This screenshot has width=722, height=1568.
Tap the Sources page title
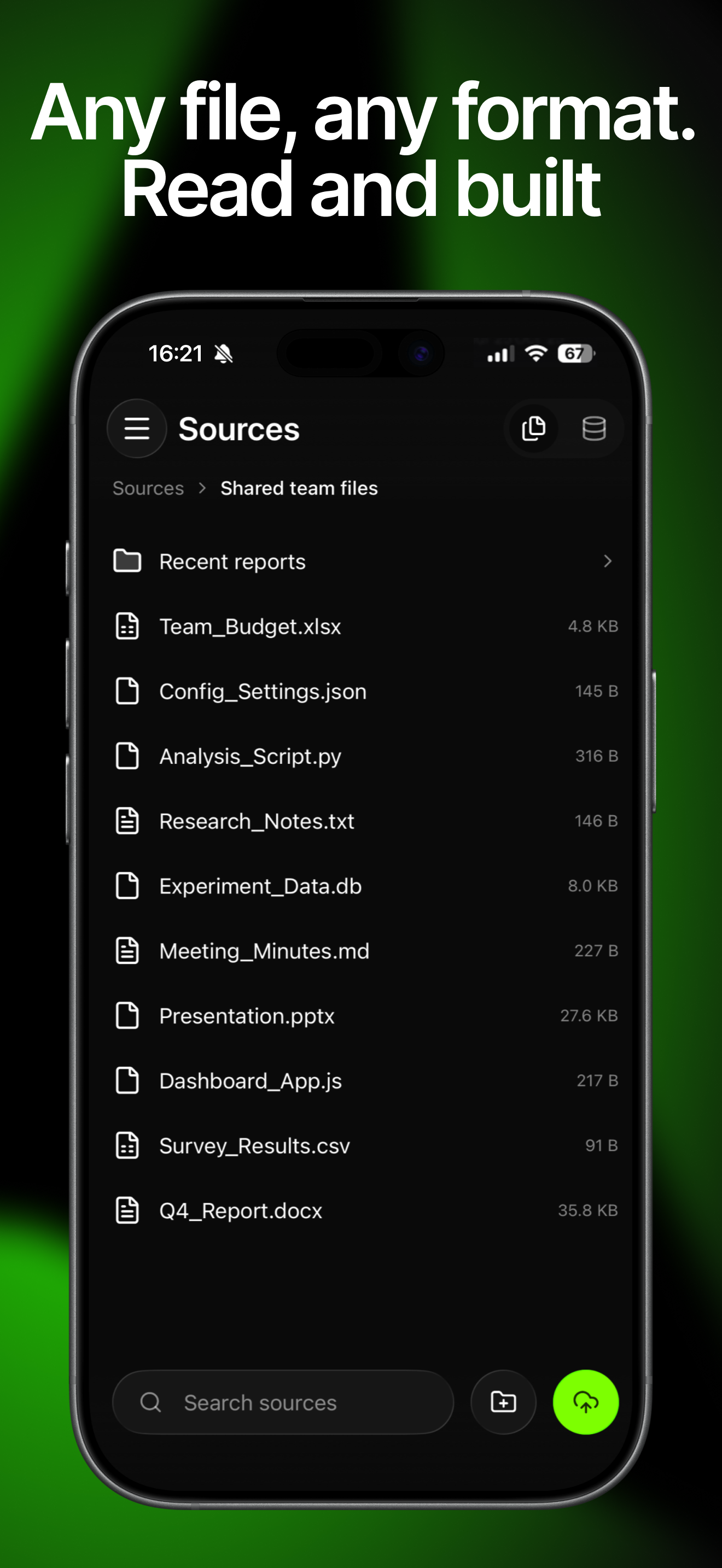click(238, 429)
